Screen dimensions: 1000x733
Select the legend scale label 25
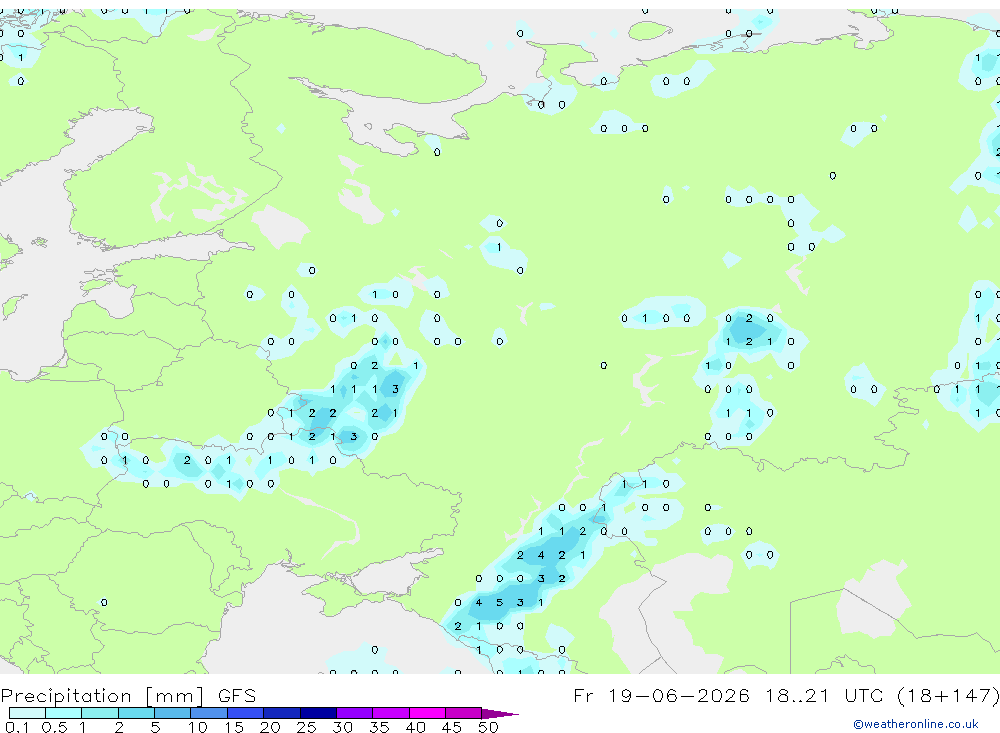pos(306,727)
